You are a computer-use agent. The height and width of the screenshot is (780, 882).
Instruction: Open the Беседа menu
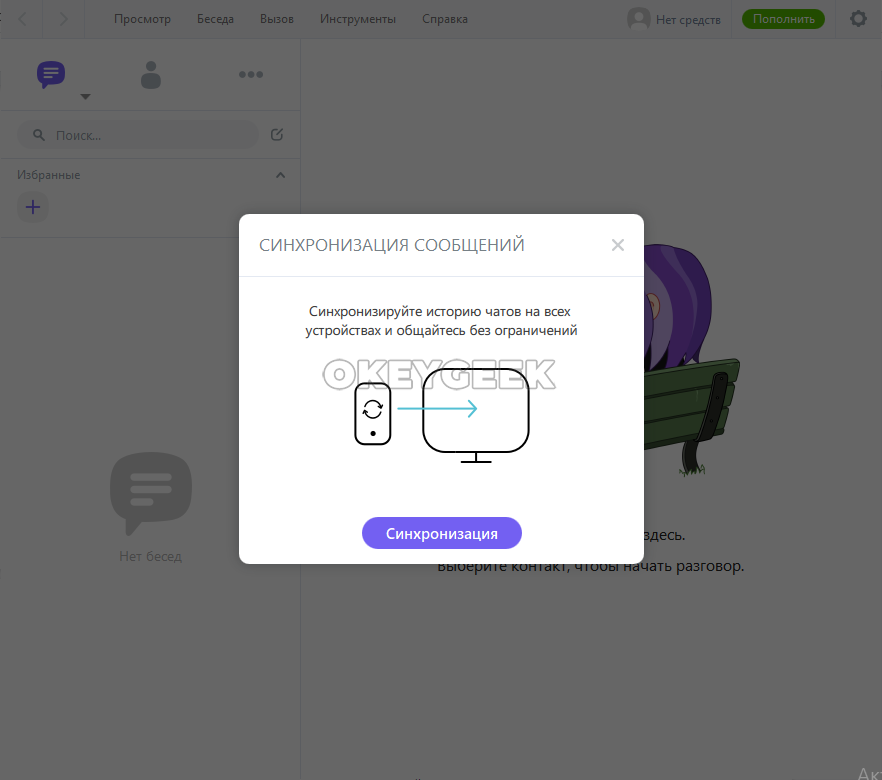coord(215,19)
